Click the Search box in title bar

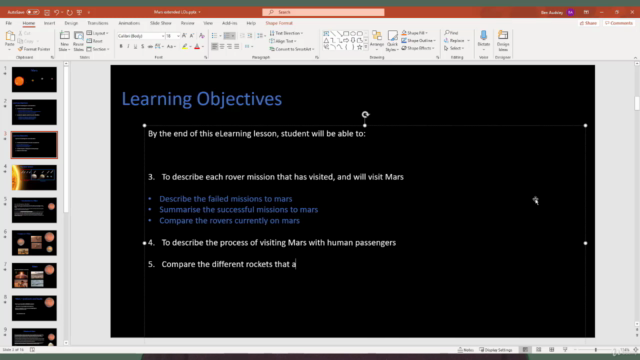pyautogui.click(x=323, y=12)
